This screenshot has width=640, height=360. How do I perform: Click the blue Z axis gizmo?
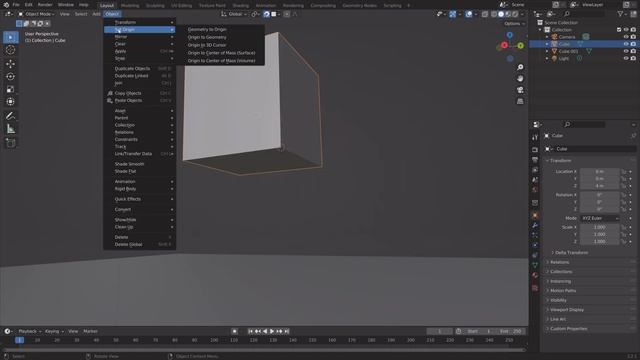coord(510,35)
